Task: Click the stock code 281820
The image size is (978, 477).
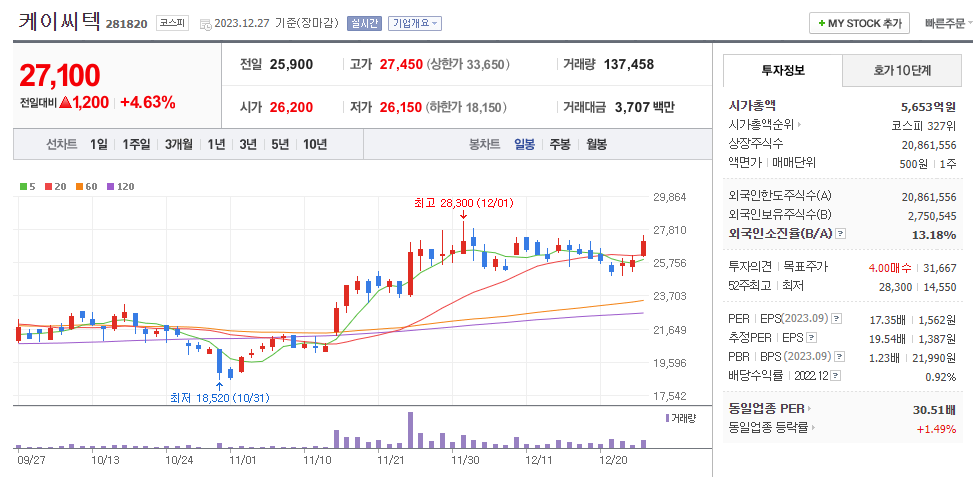Action: point(127,24)
